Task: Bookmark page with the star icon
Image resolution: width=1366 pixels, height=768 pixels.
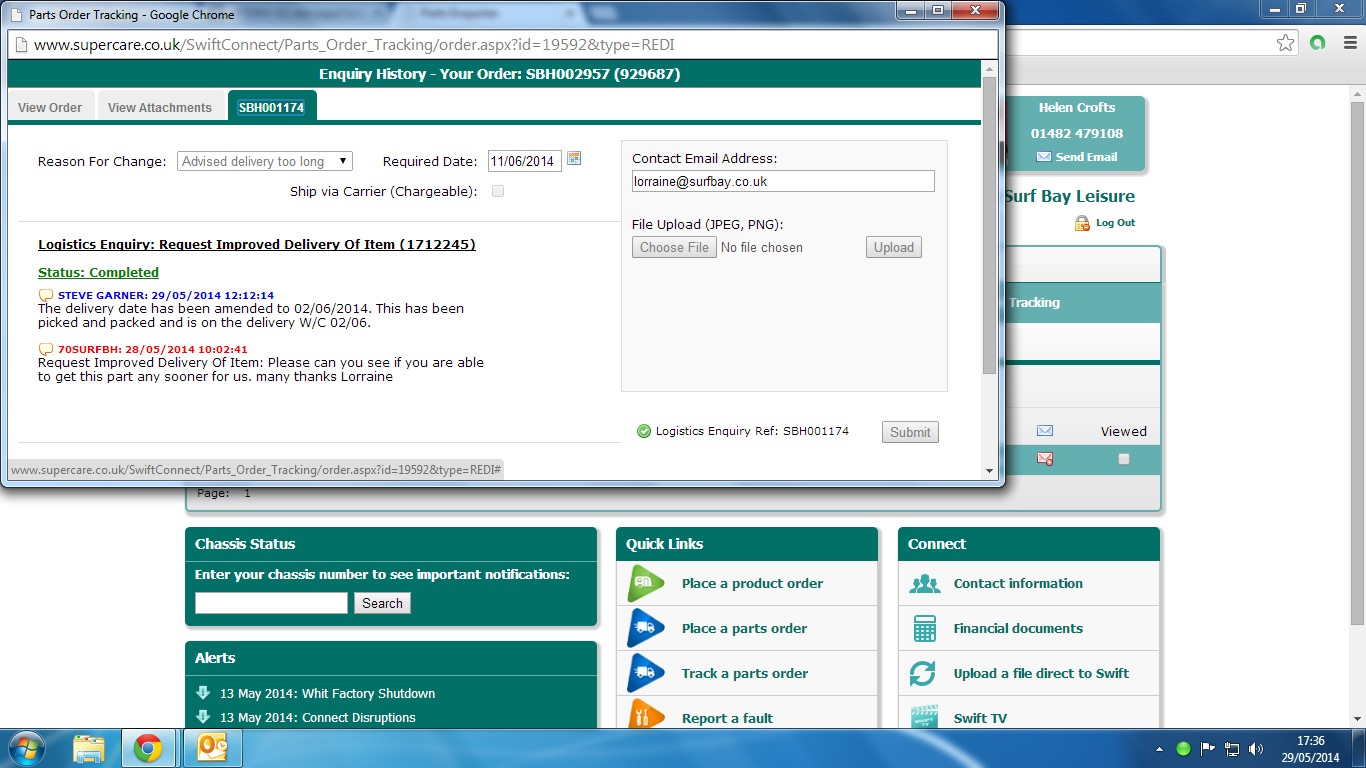Action: [1285, 43]
